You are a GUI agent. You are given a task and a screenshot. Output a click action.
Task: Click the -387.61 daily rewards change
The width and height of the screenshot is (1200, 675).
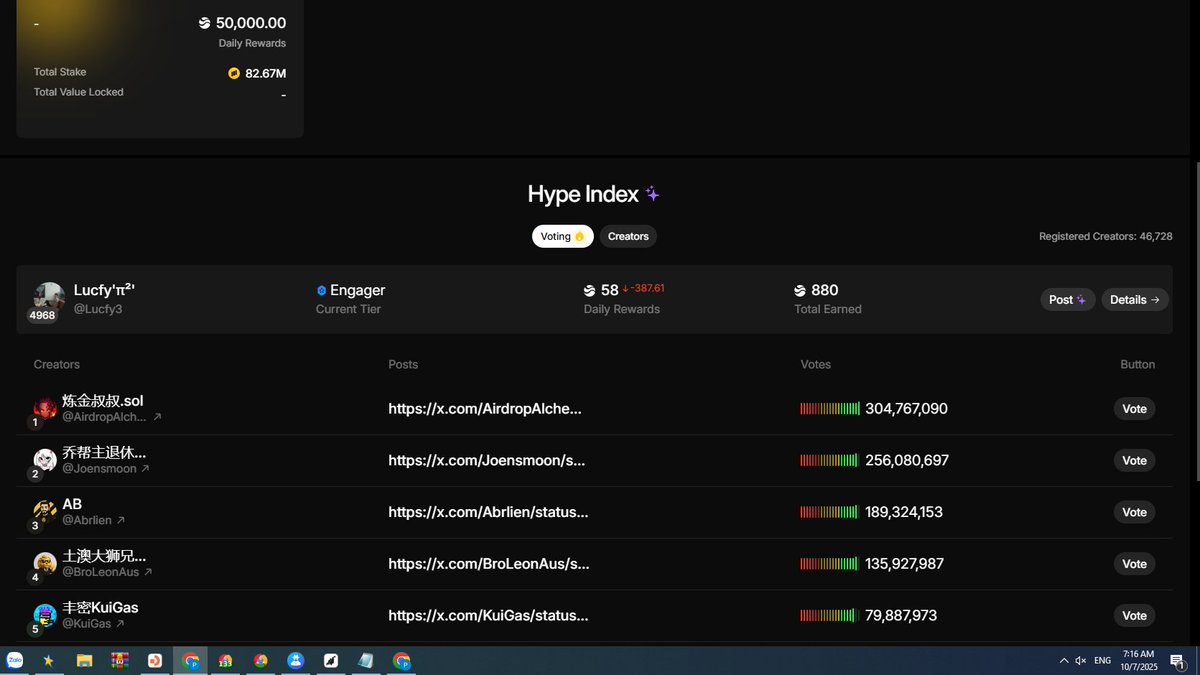click(x=643, y=289)
